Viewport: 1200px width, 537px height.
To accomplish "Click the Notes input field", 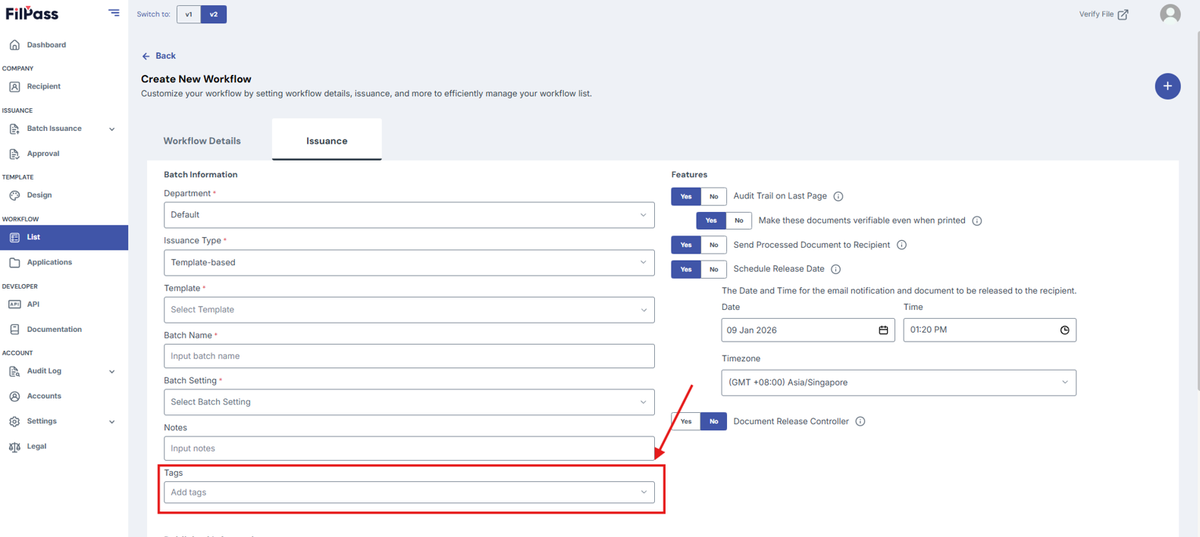I will (x=409, y=449).
